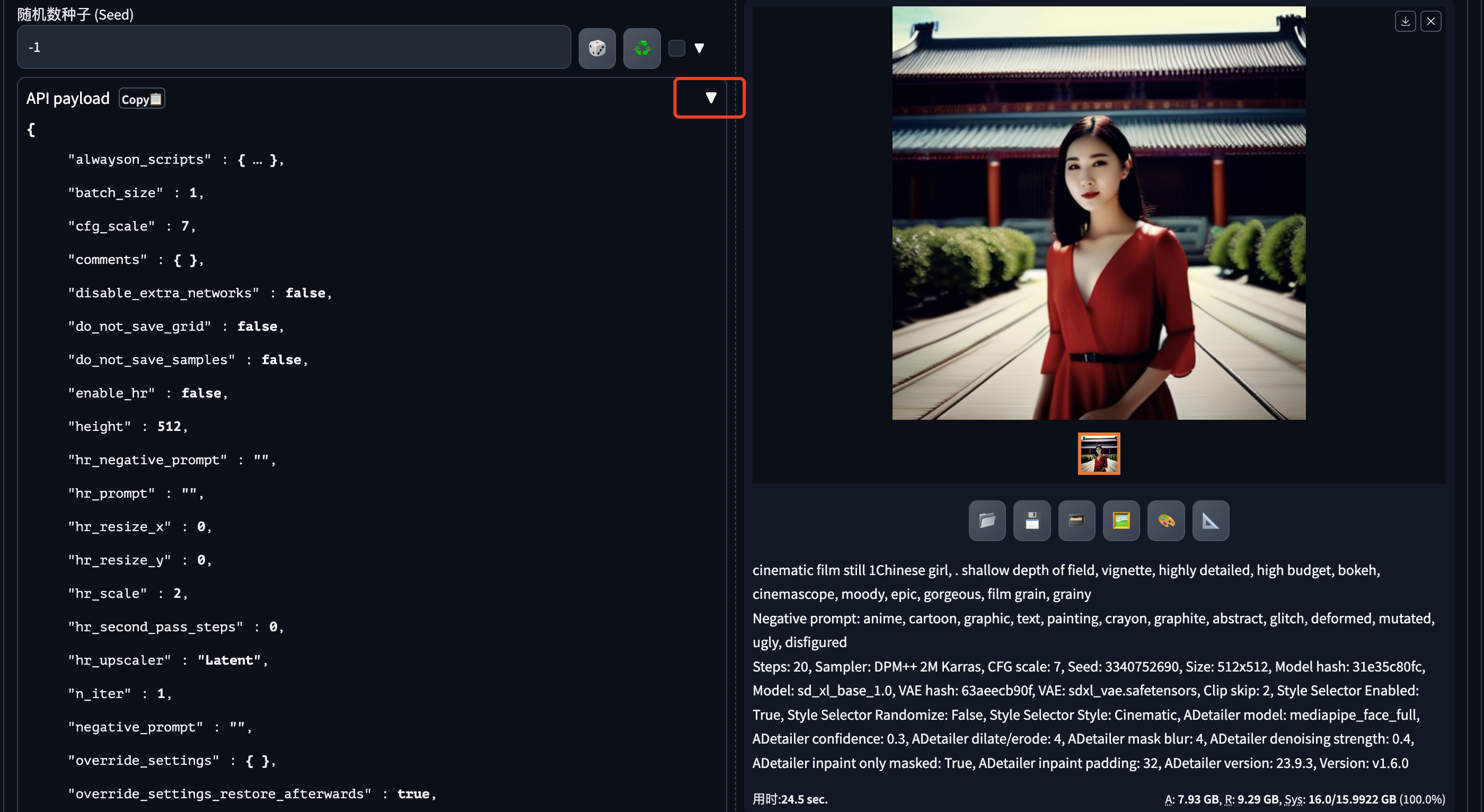The image size is (1484, 812).
Task: Download the generated image
Action: [1405, 21]
